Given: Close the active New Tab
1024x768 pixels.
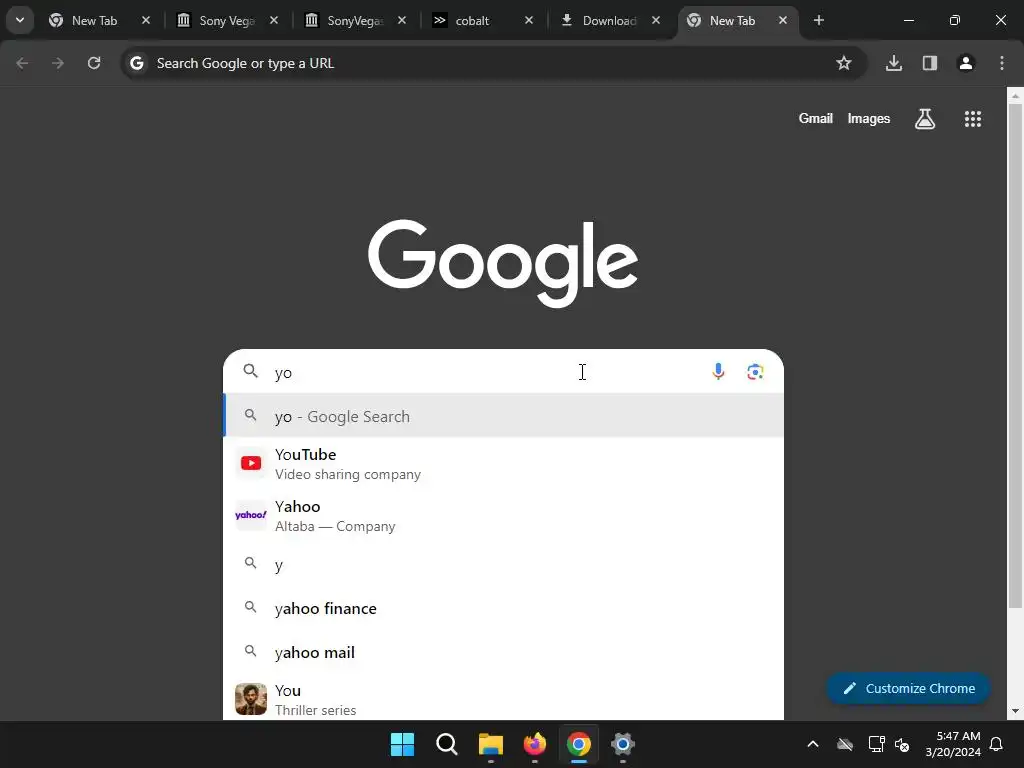Looking at the screenshot, I should pos(782,20).
